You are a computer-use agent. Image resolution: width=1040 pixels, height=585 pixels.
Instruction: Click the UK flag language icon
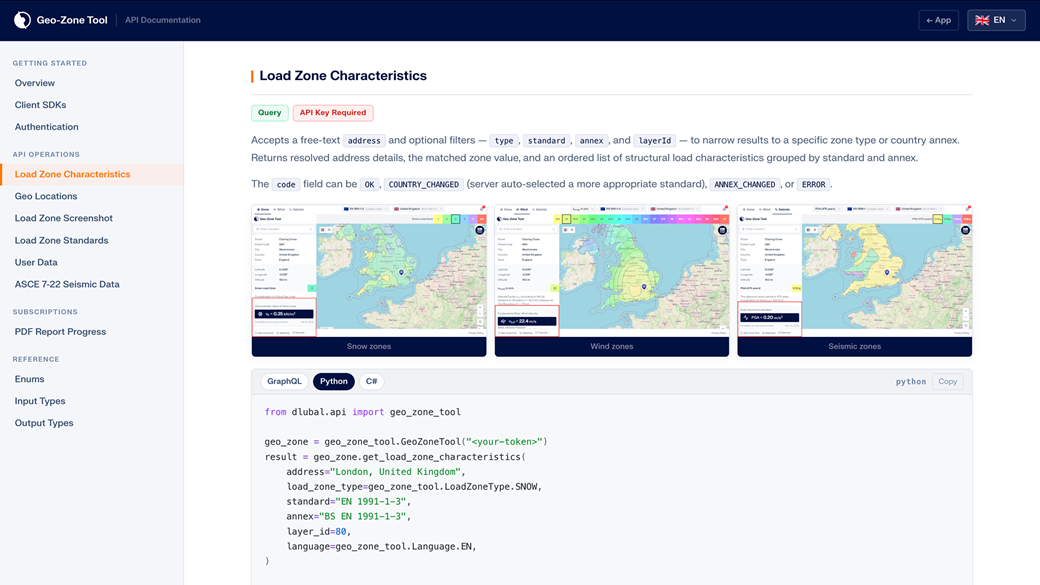pos(982,20)
